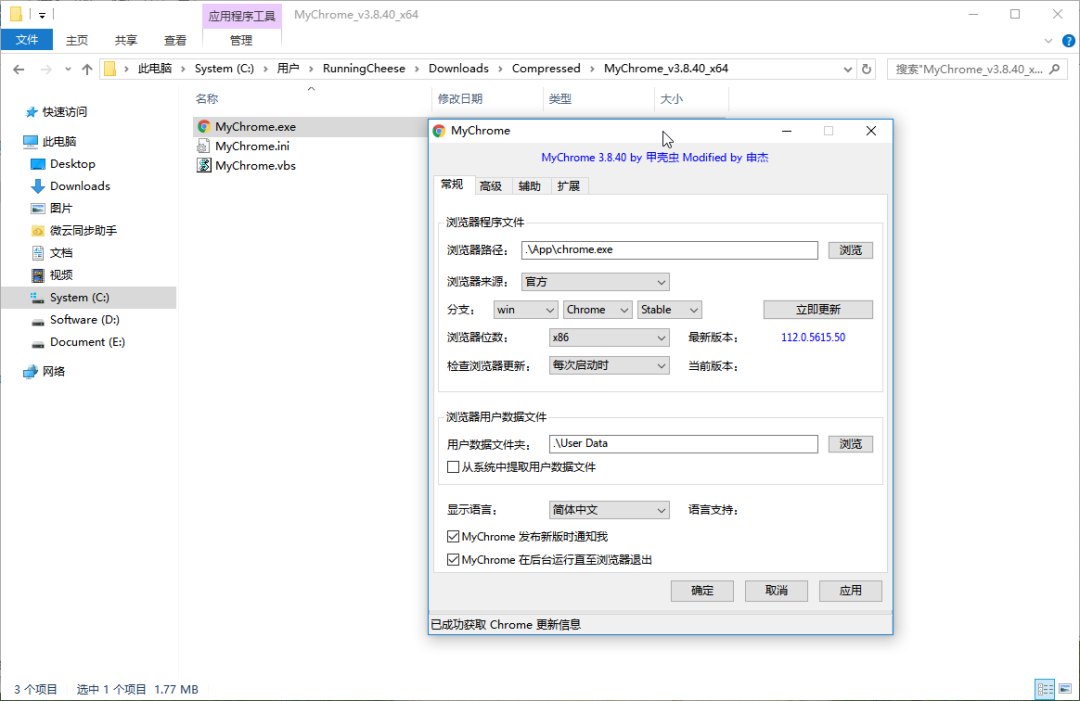1080x701 pixels.
Task: Click RunningCheese in the address breadcrumb
Action: [x=364, y=69]
